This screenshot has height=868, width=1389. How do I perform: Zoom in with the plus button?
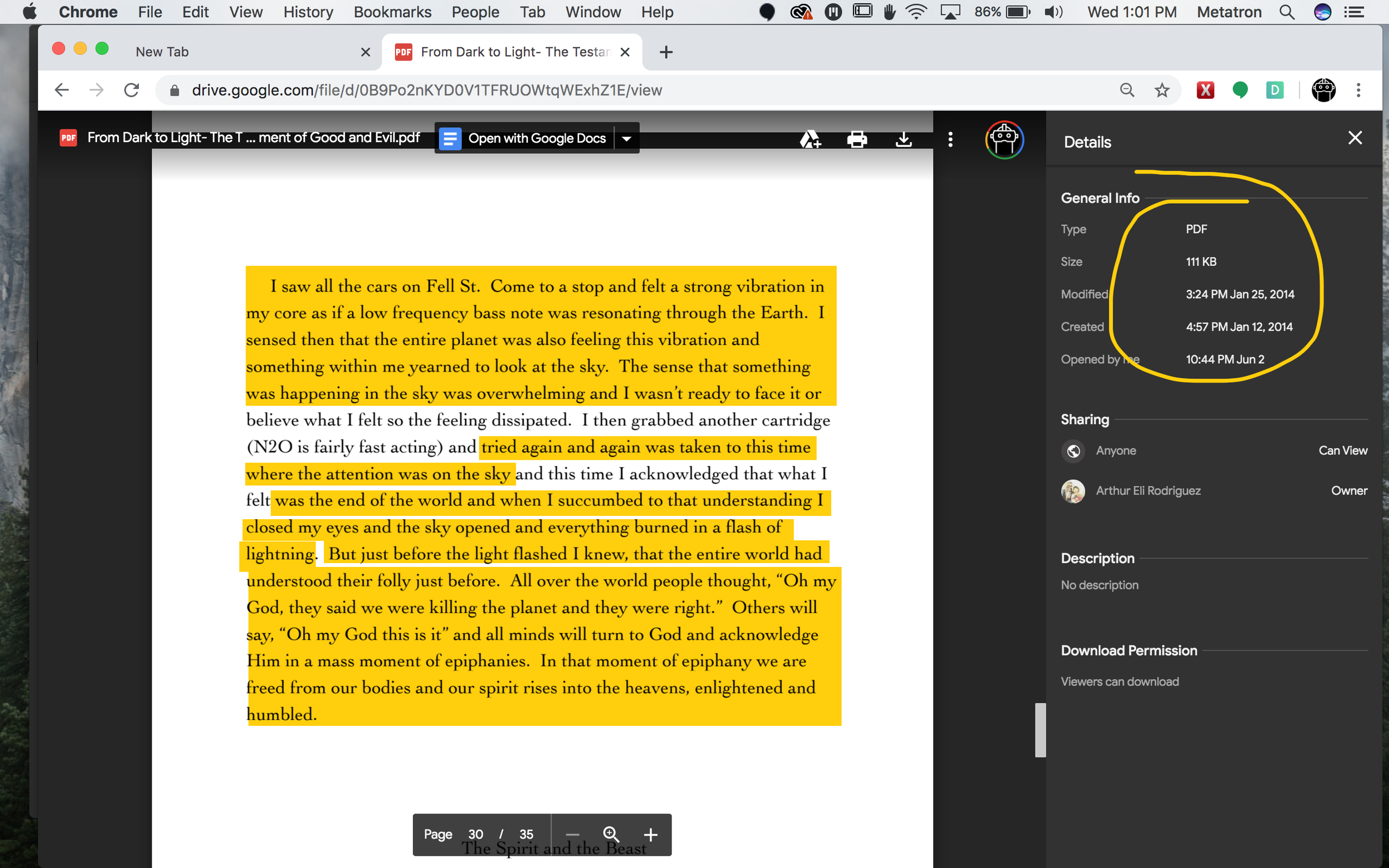(650, 834)
